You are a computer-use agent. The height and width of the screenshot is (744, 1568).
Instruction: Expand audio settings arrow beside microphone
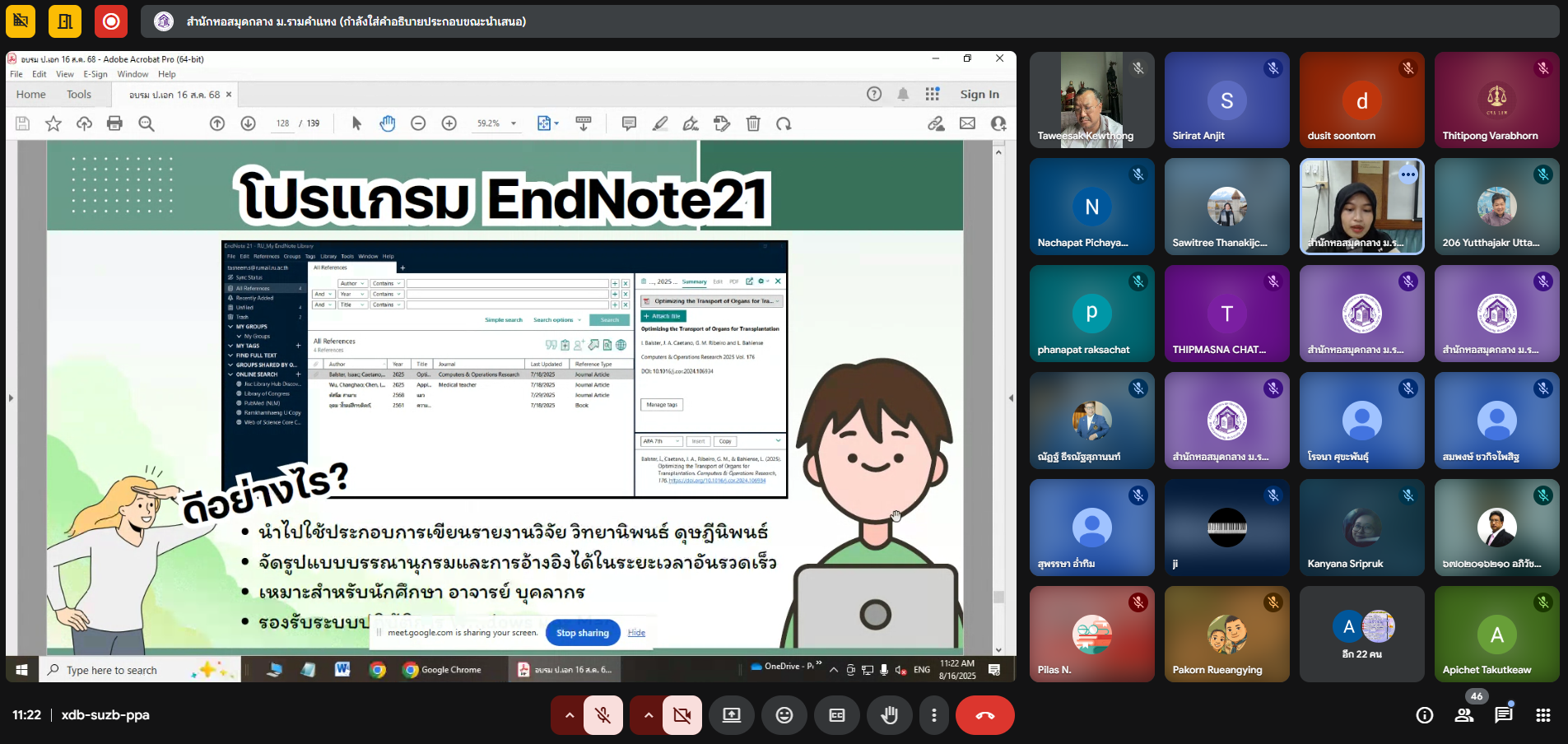pyautogui.click(x=569, y=715)
